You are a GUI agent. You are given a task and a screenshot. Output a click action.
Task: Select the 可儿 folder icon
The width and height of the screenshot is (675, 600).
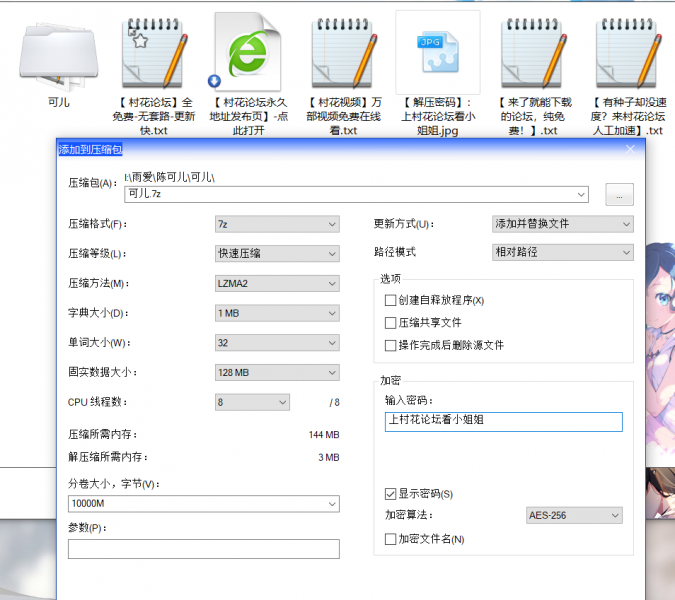(x=59, y=55)
